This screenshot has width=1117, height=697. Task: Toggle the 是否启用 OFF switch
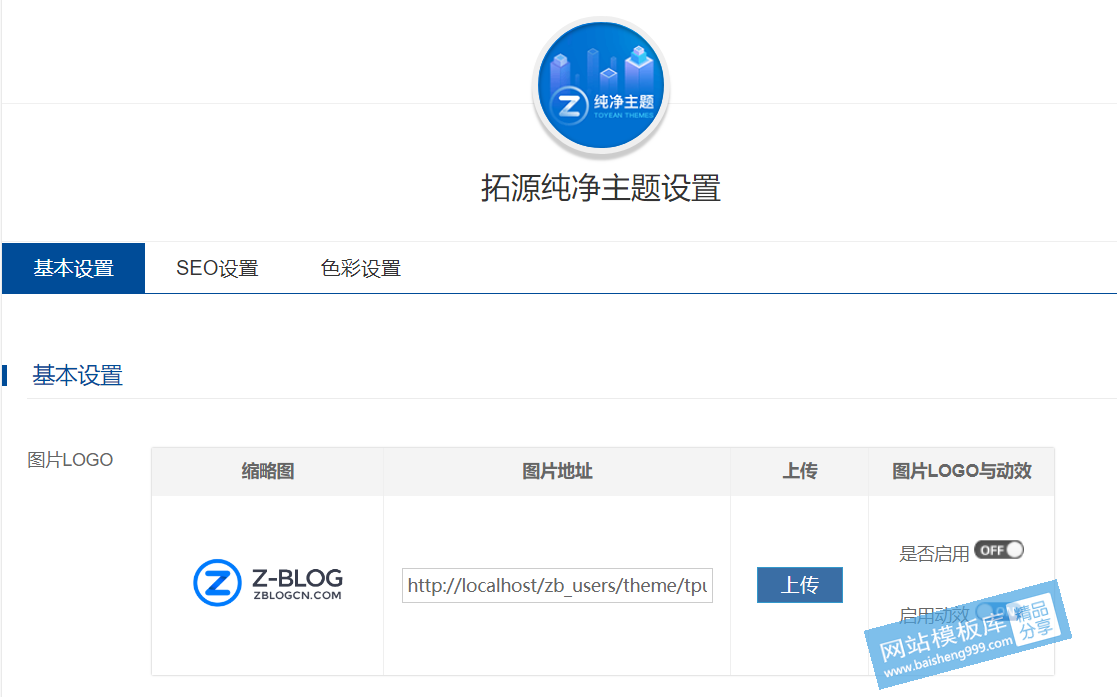(x=999, y=550)
